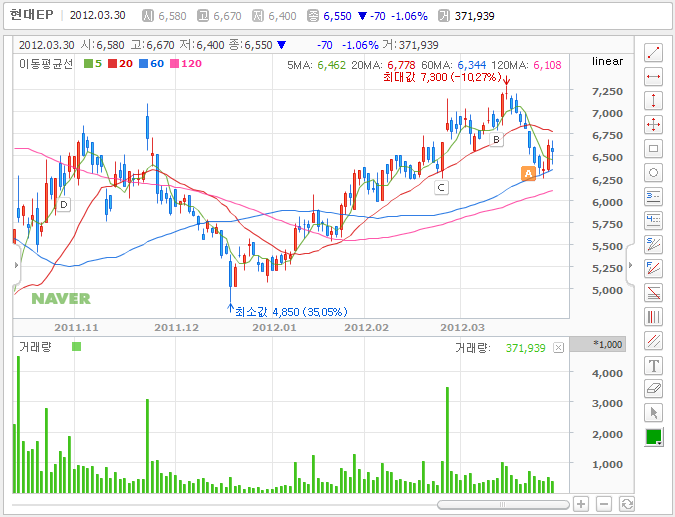
Task: Click the 현대EP stock name title
Action: tap(31, 15)
